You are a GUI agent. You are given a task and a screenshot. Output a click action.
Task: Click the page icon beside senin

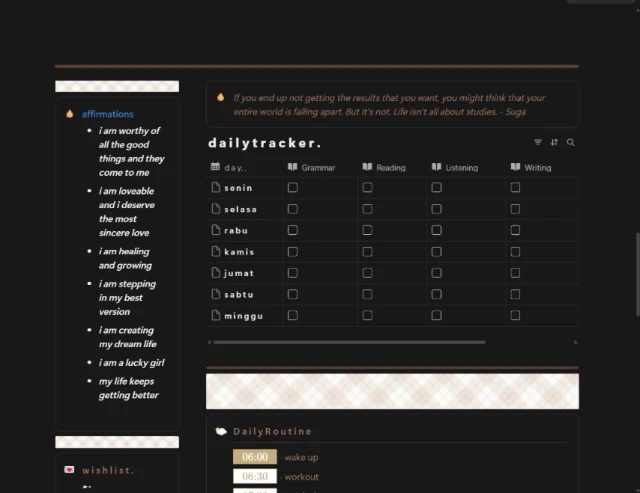pyautogui.click(x=216, y=187)
